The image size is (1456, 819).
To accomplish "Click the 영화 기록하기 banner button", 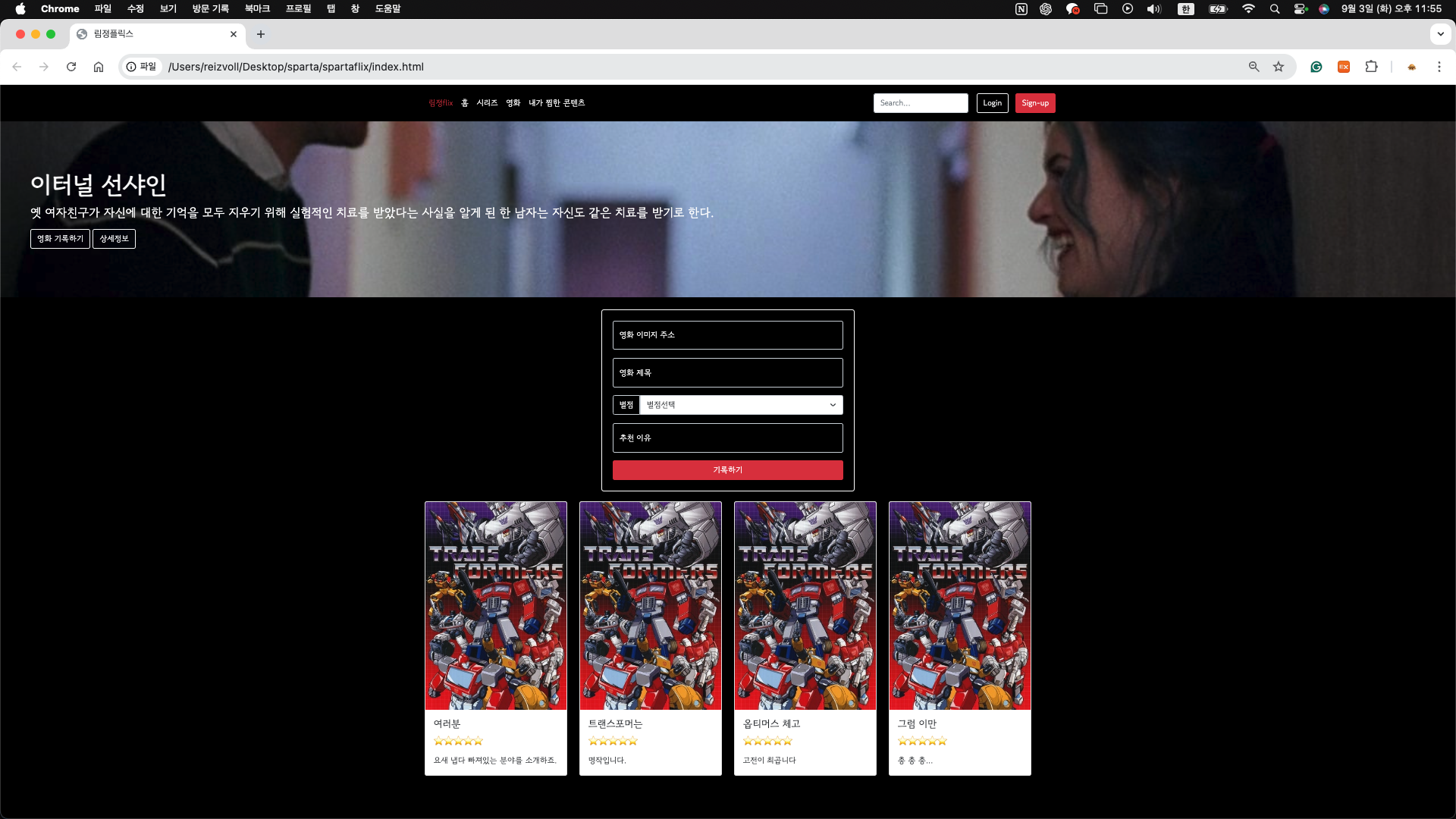I will tap(60, 239).
